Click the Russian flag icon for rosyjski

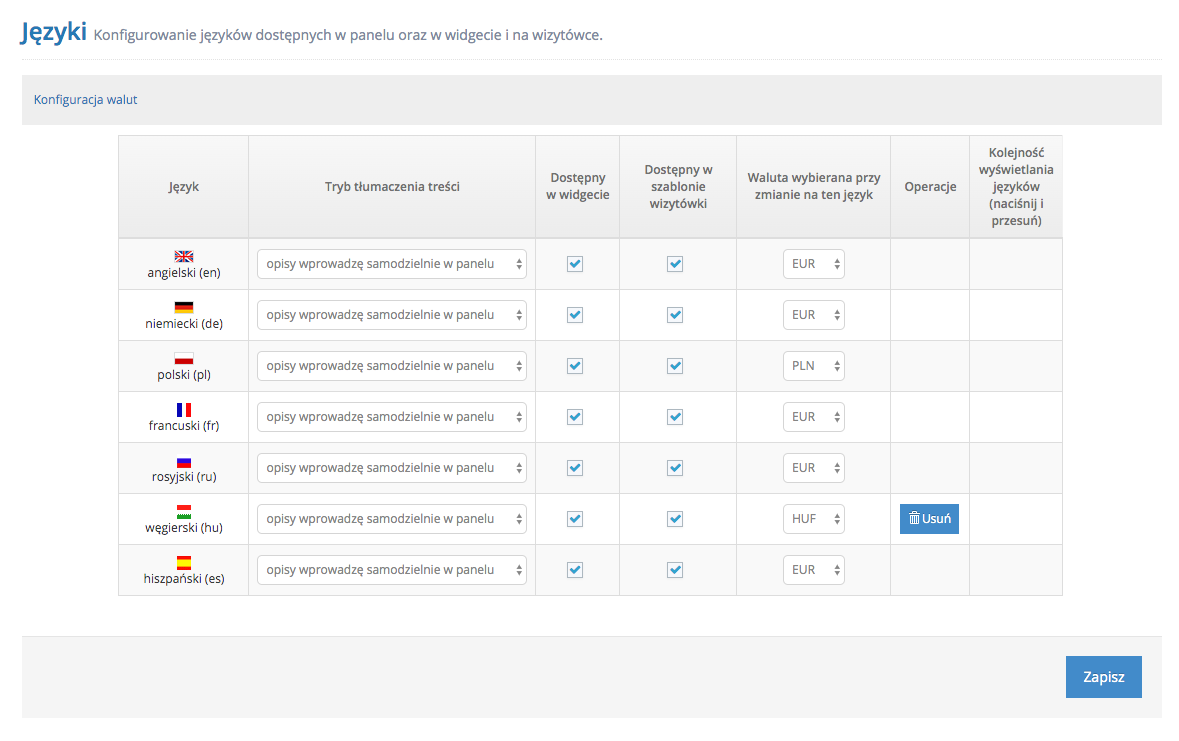(x=183, y=461)
